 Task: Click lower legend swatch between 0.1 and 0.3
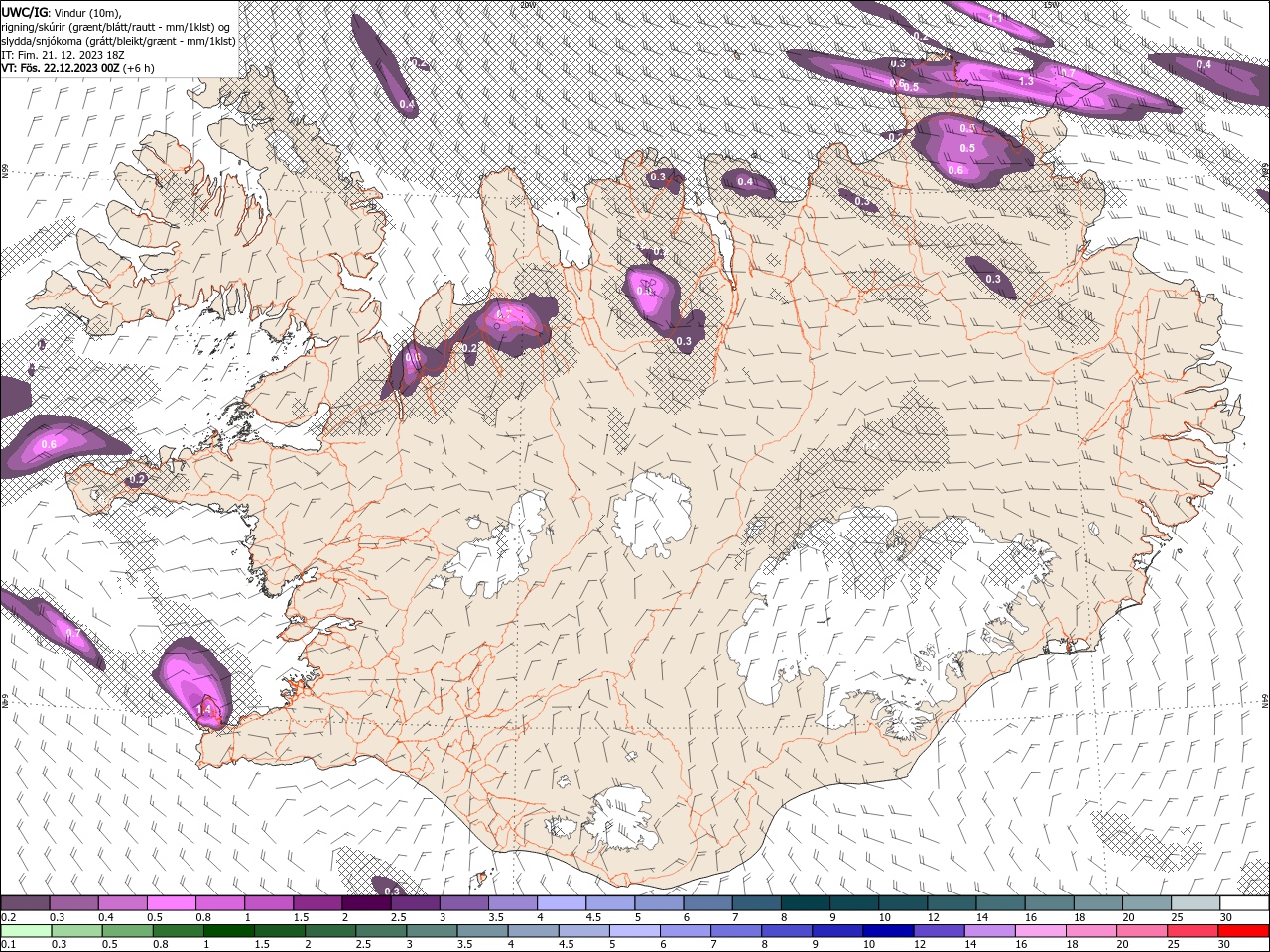[x=25, y=931]
